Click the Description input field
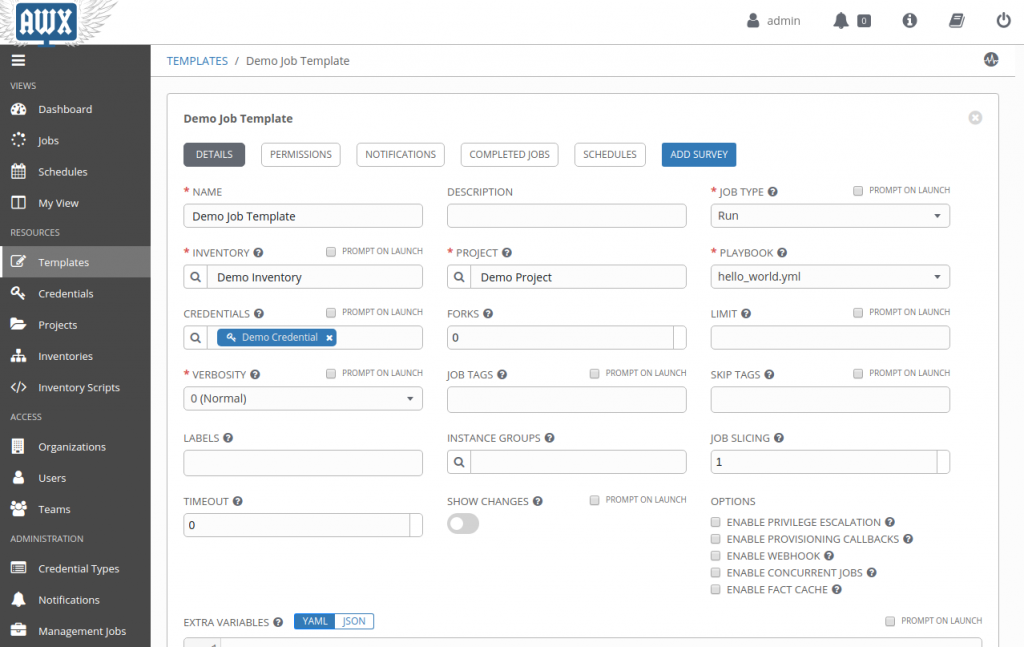This screenshot has width=1024, height=647. click(x=567, y=215)
